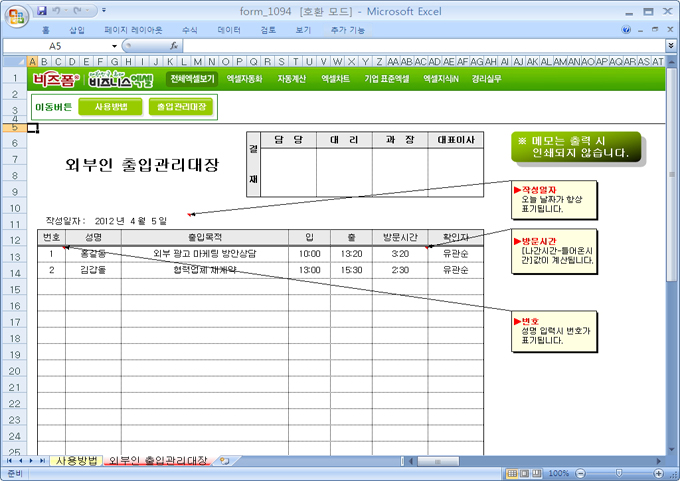
Task: Open the 보기 ribbon tab
Action: click(x=303, y=30)
